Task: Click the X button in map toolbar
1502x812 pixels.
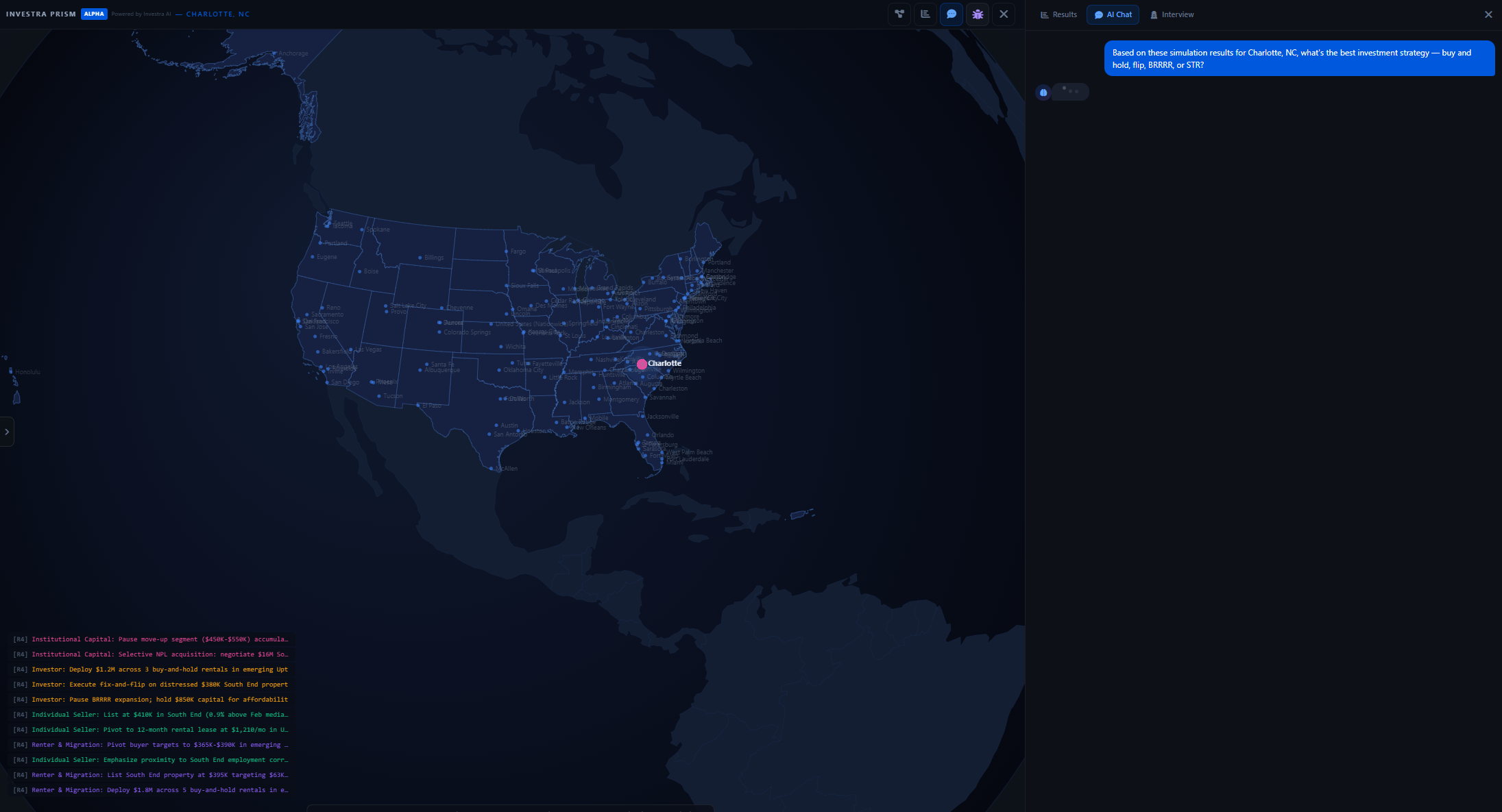Action: pos(1004,14)
